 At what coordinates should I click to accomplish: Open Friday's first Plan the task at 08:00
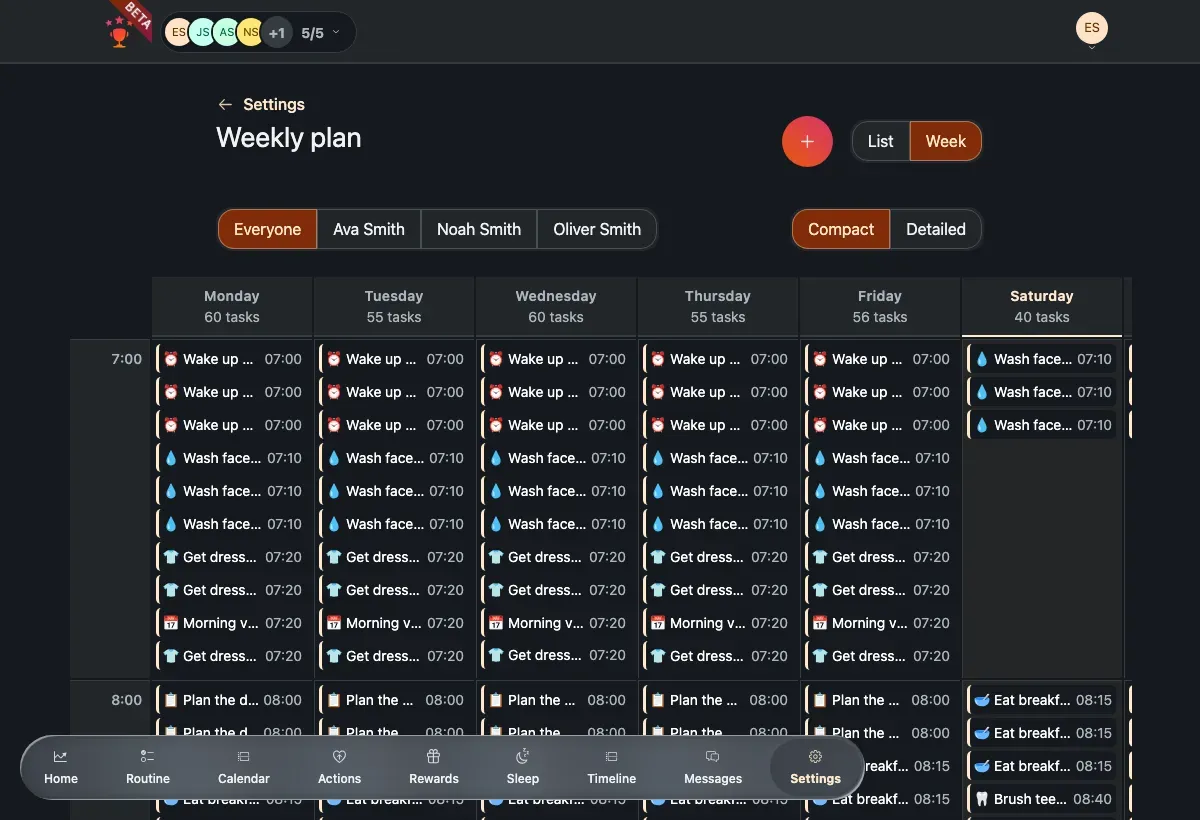pyautogui.click(x=880, y=700)
